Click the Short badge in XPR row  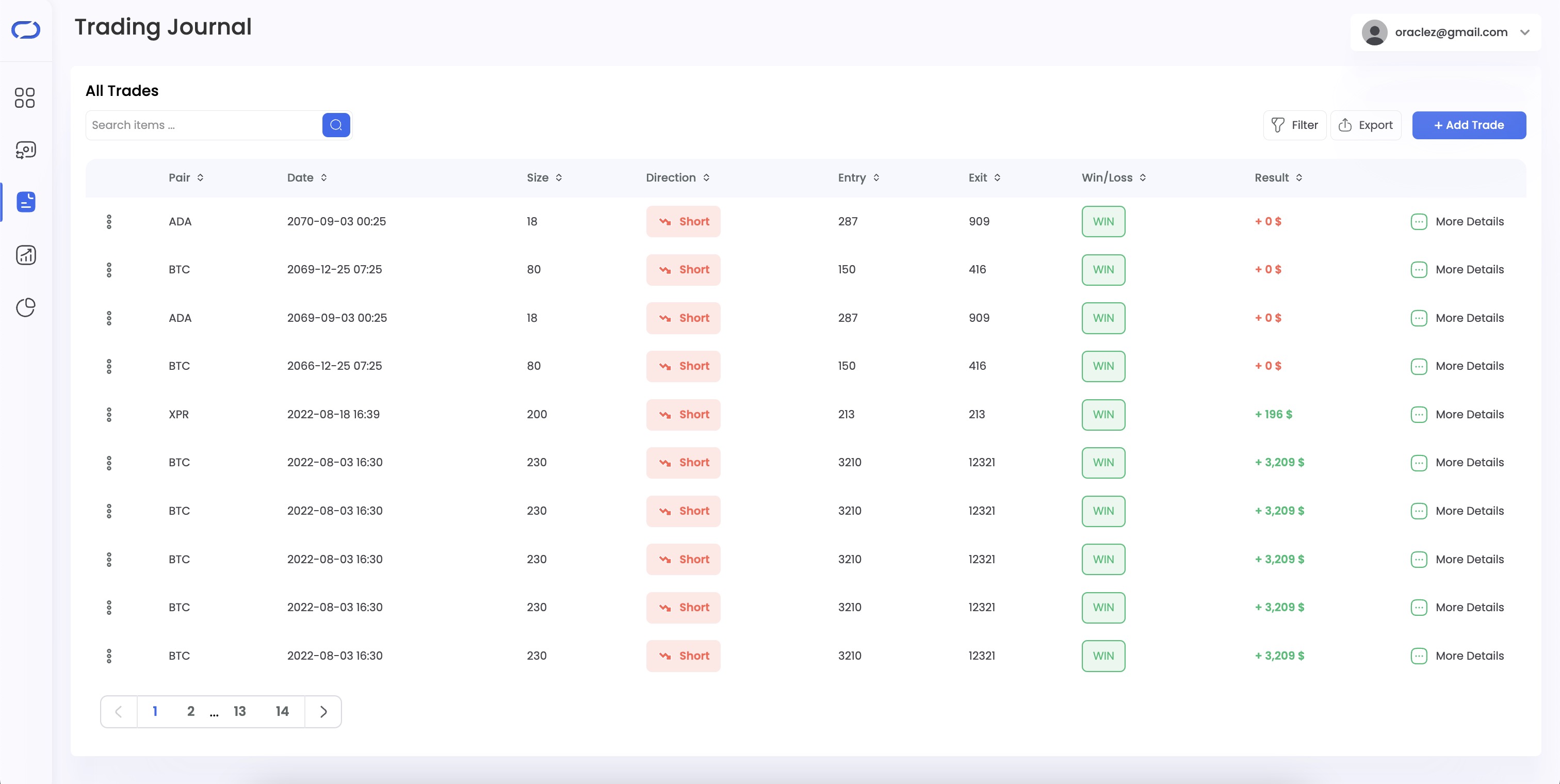click(x=683, y=415)
